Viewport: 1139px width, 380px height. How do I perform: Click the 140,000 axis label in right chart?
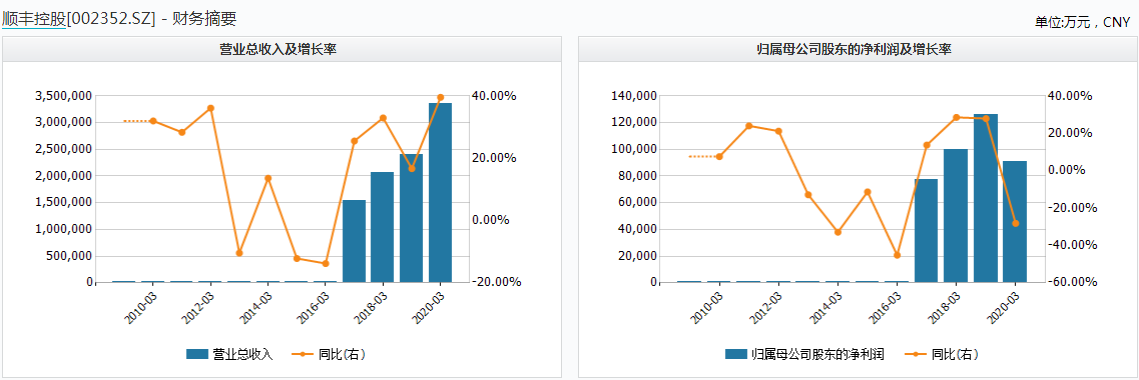pos(634,96)
